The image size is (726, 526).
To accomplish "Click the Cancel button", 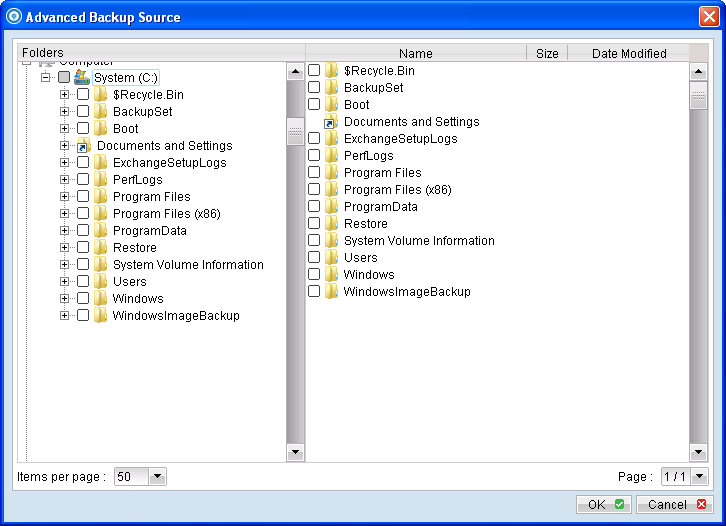I will click(674, 504).
